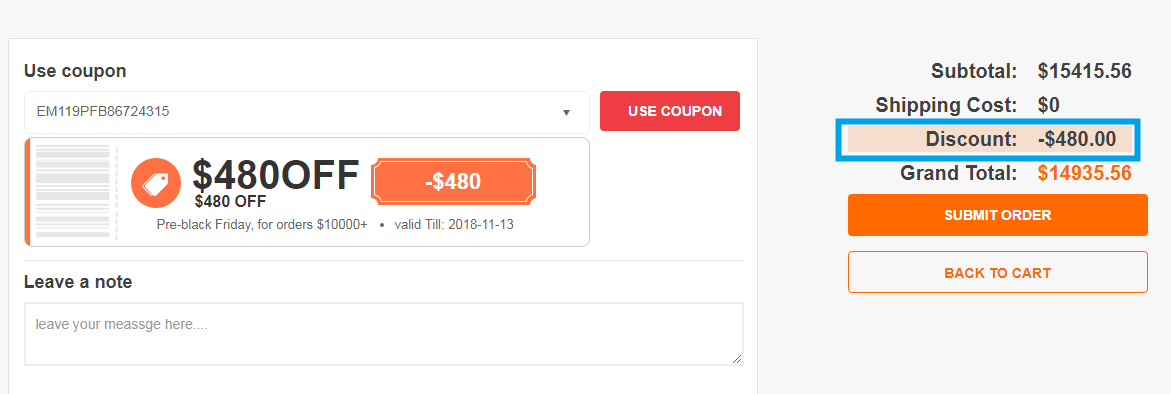Click the -$480 ticket-shaped badge
This screenshot has height=394, width=1171.
453,181
